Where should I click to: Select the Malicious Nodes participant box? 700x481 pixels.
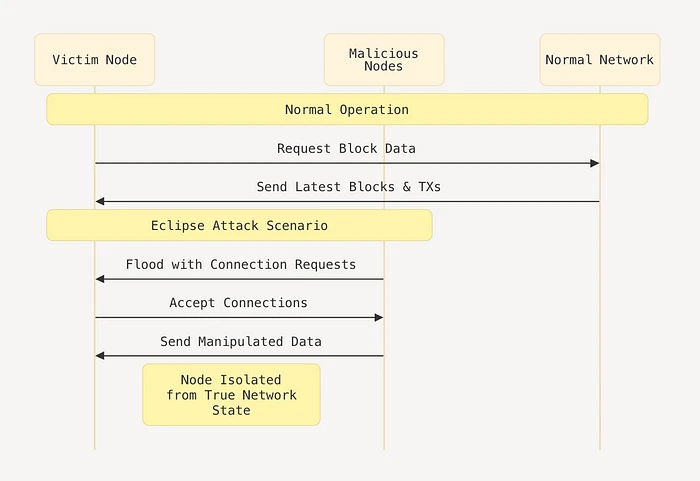[384, 60]
